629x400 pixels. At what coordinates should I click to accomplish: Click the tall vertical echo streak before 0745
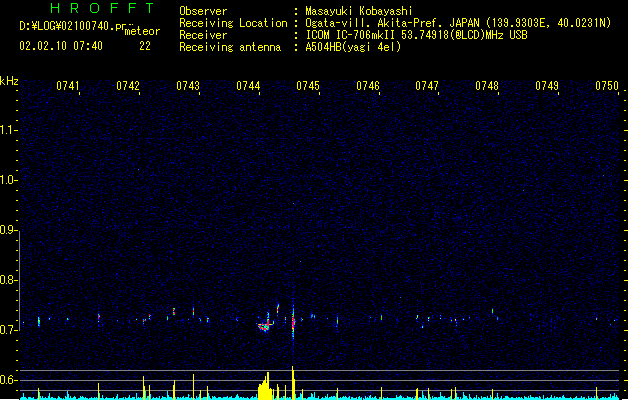coord(293,321)
